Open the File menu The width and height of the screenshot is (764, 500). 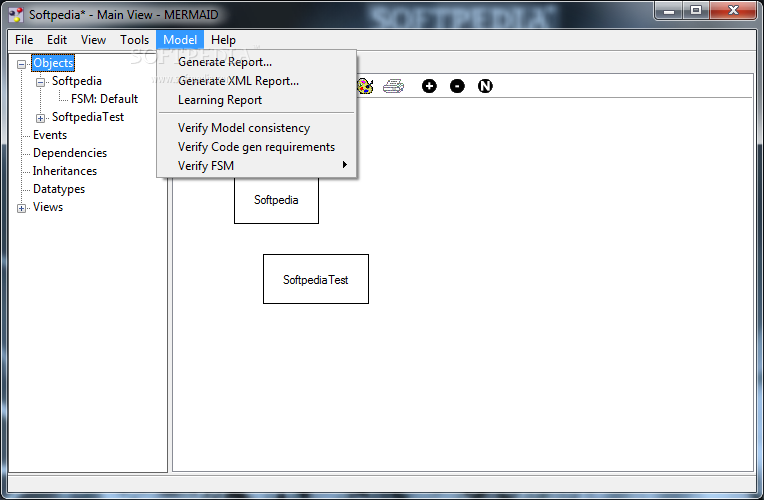[x=24, y=40]
